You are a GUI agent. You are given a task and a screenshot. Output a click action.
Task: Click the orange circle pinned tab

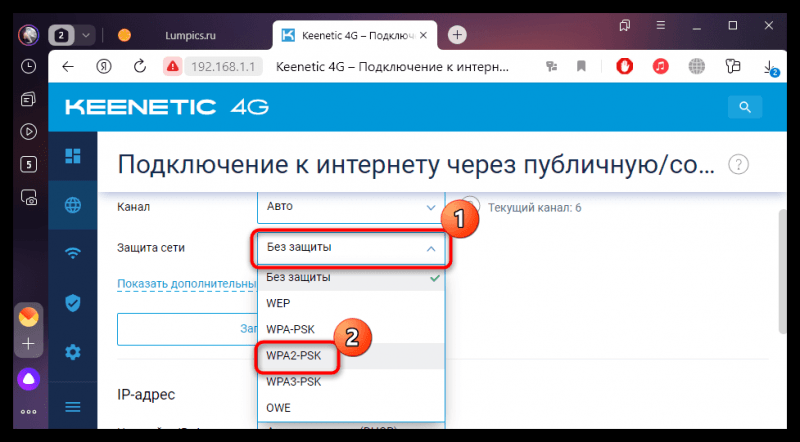tap(124, 35)
